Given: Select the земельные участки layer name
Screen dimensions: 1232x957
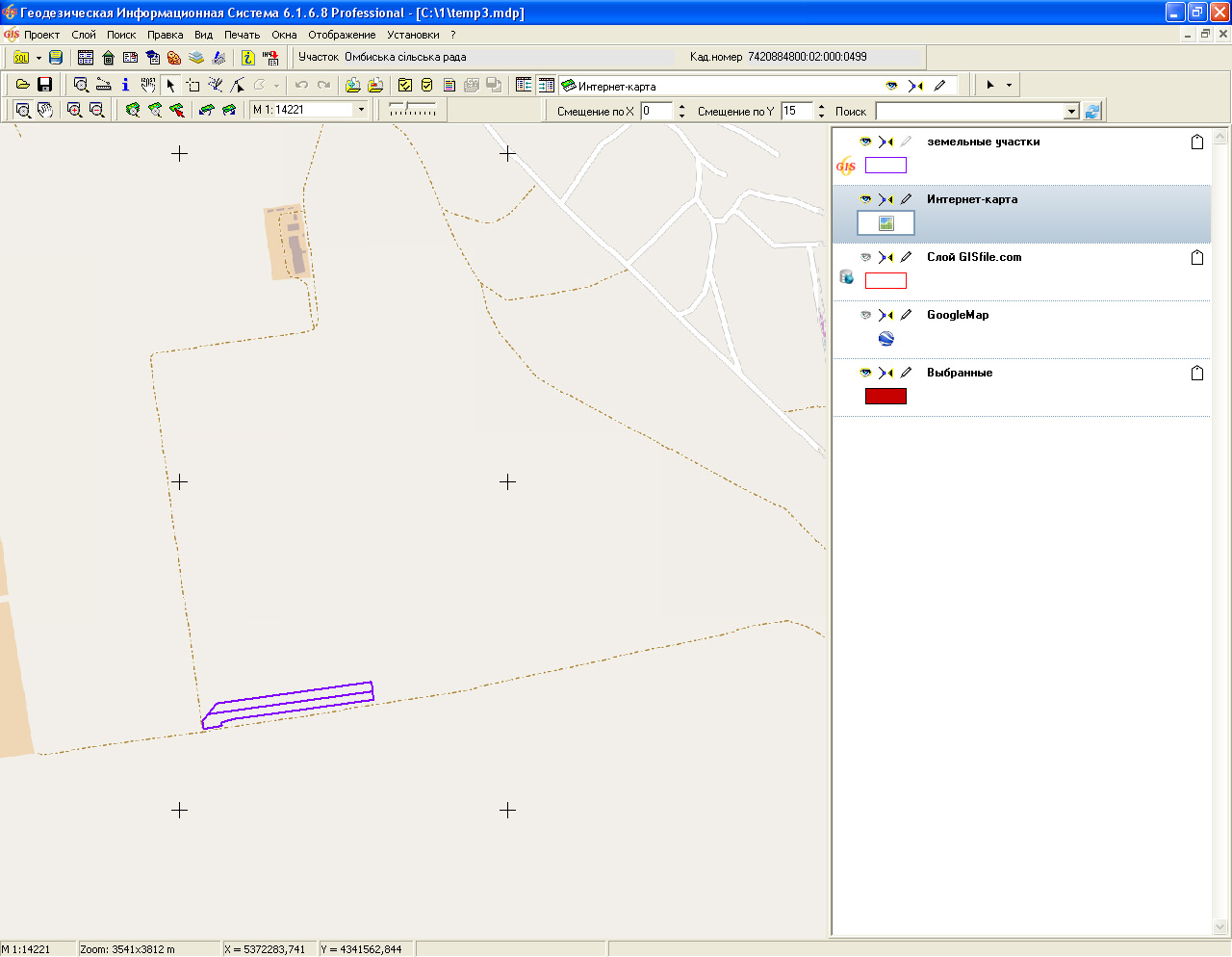Looking at the screenshot, I should (x=984, y=142).
